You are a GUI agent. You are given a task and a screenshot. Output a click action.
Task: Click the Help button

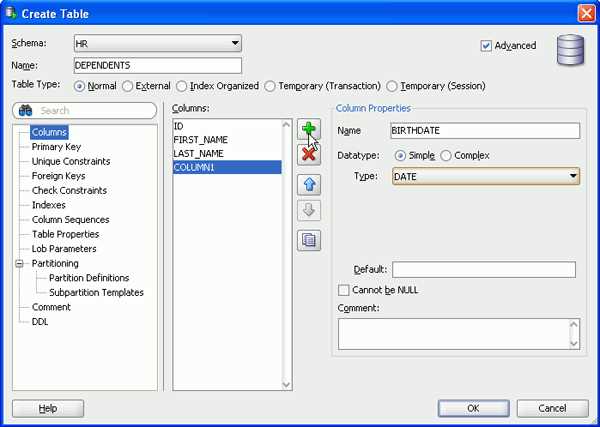coord(48,408)
